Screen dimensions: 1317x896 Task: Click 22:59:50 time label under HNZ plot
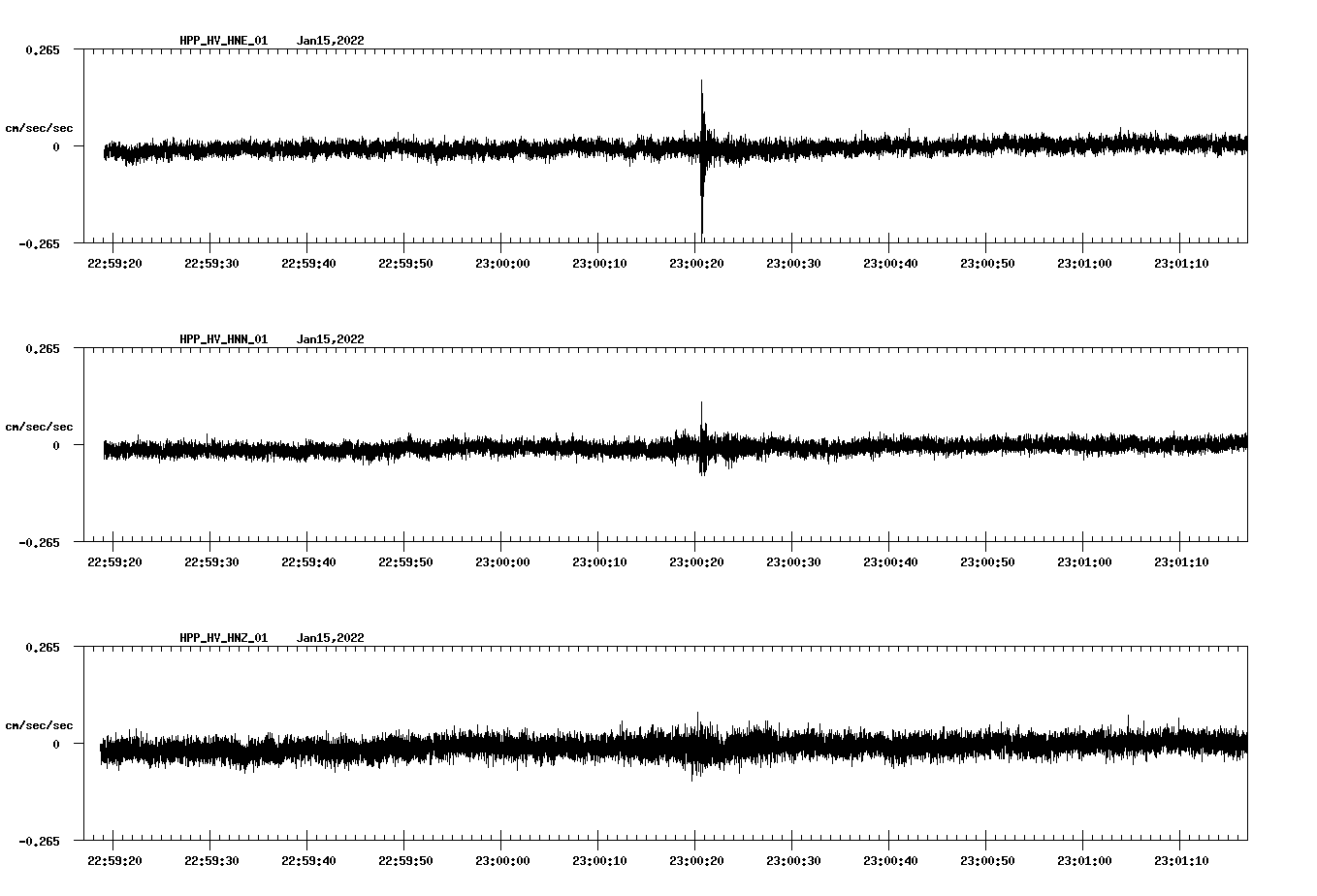[x=405, y=861]
